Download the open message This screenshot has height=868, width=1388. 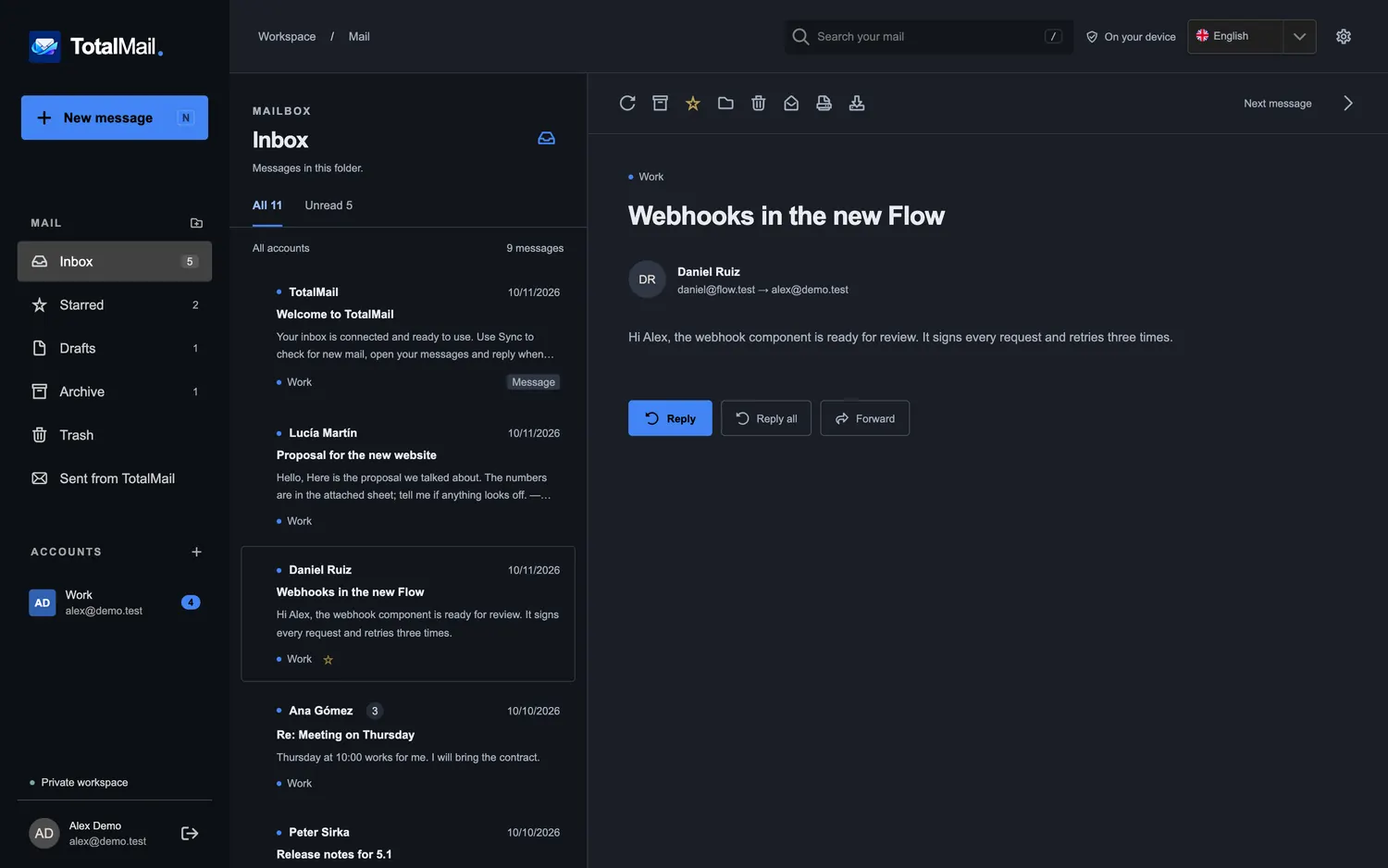[x=857, y=103]
